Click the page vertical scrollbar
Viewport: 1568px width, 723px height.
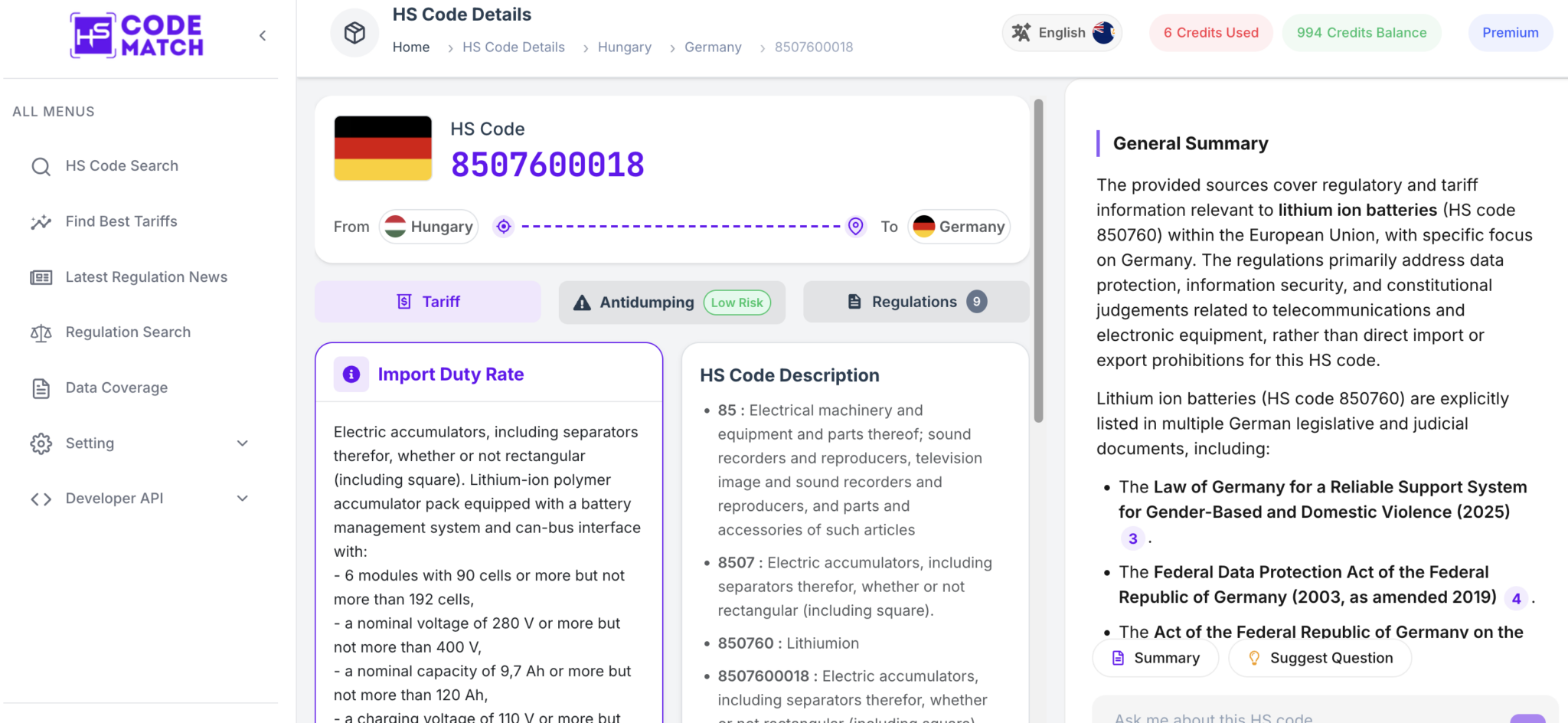coord(1038,260)
